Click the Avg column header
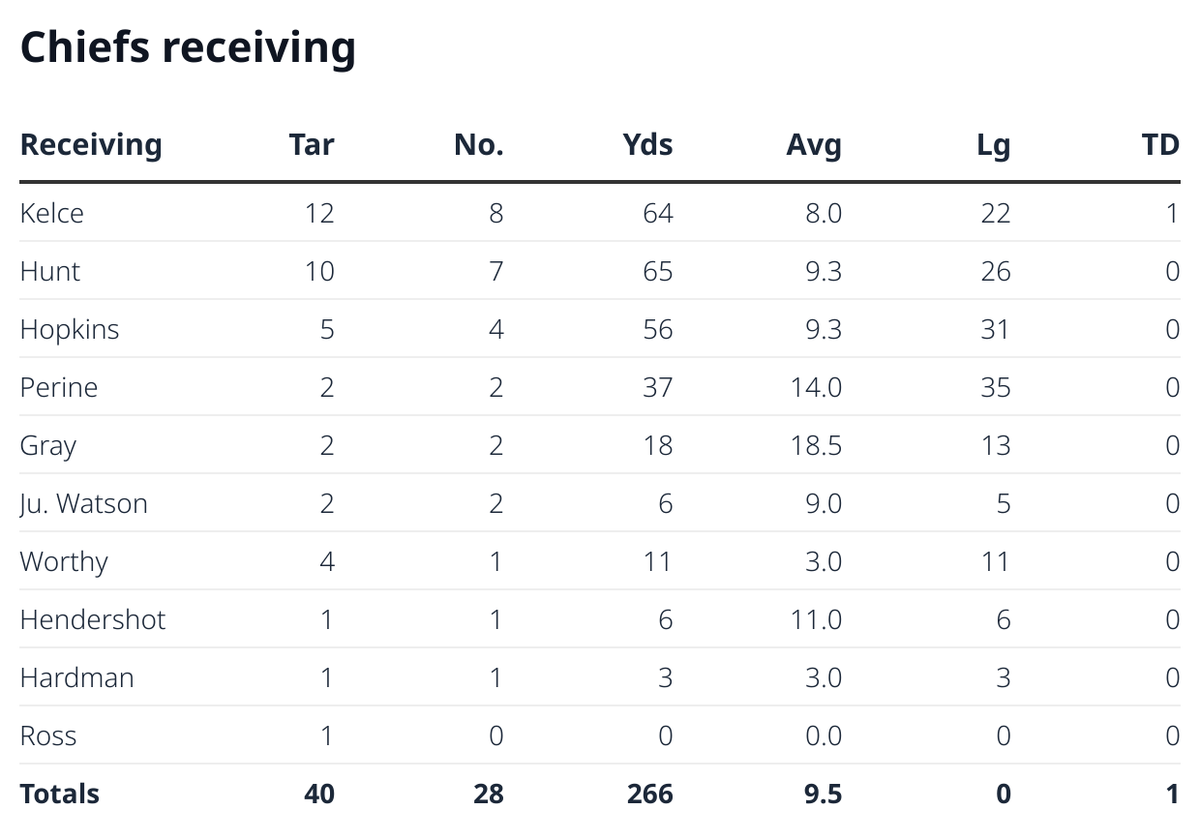The image size is (1200, 840). [x=814, y=146]
